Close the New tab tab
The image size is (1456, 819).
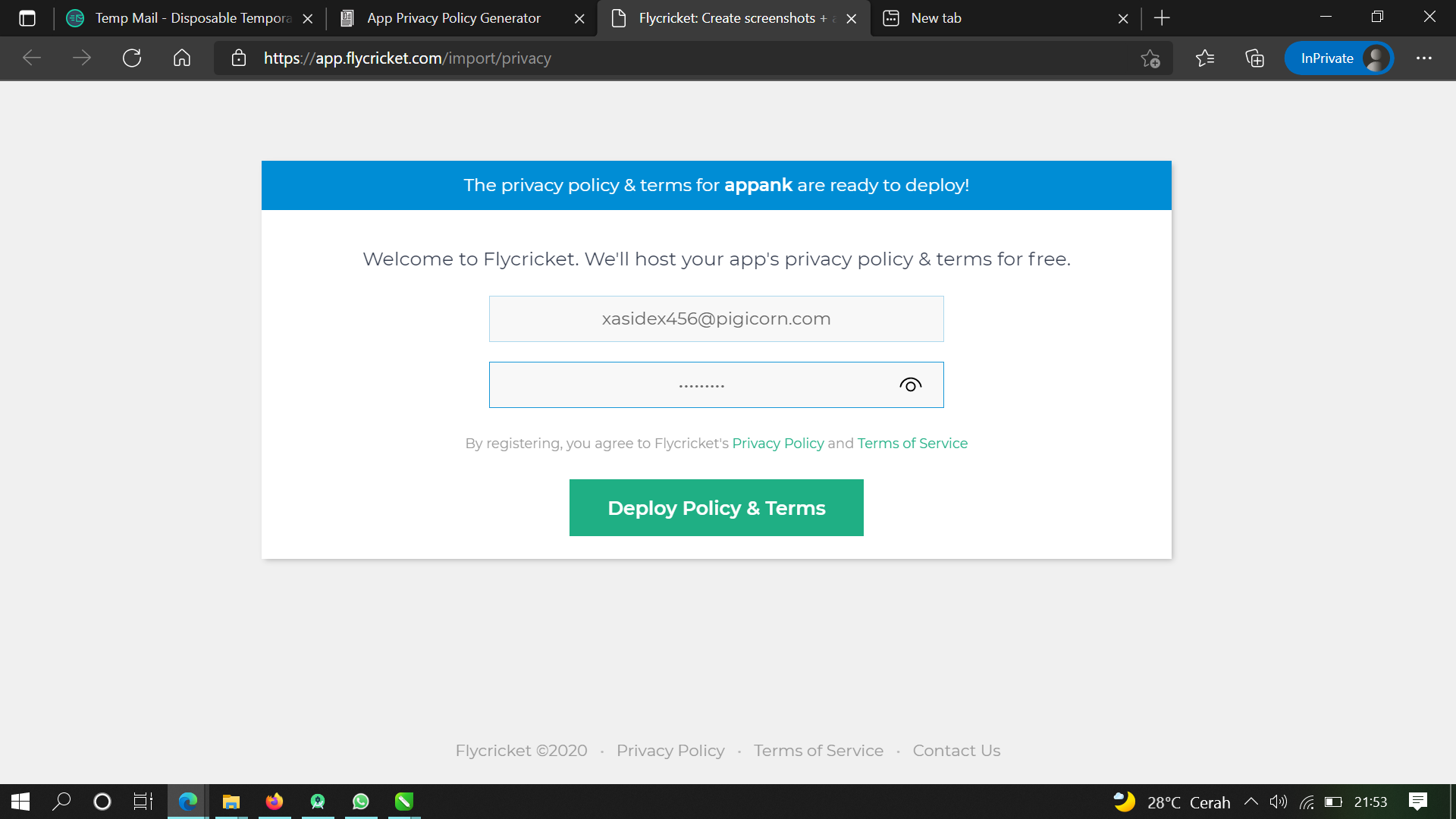1123,19
